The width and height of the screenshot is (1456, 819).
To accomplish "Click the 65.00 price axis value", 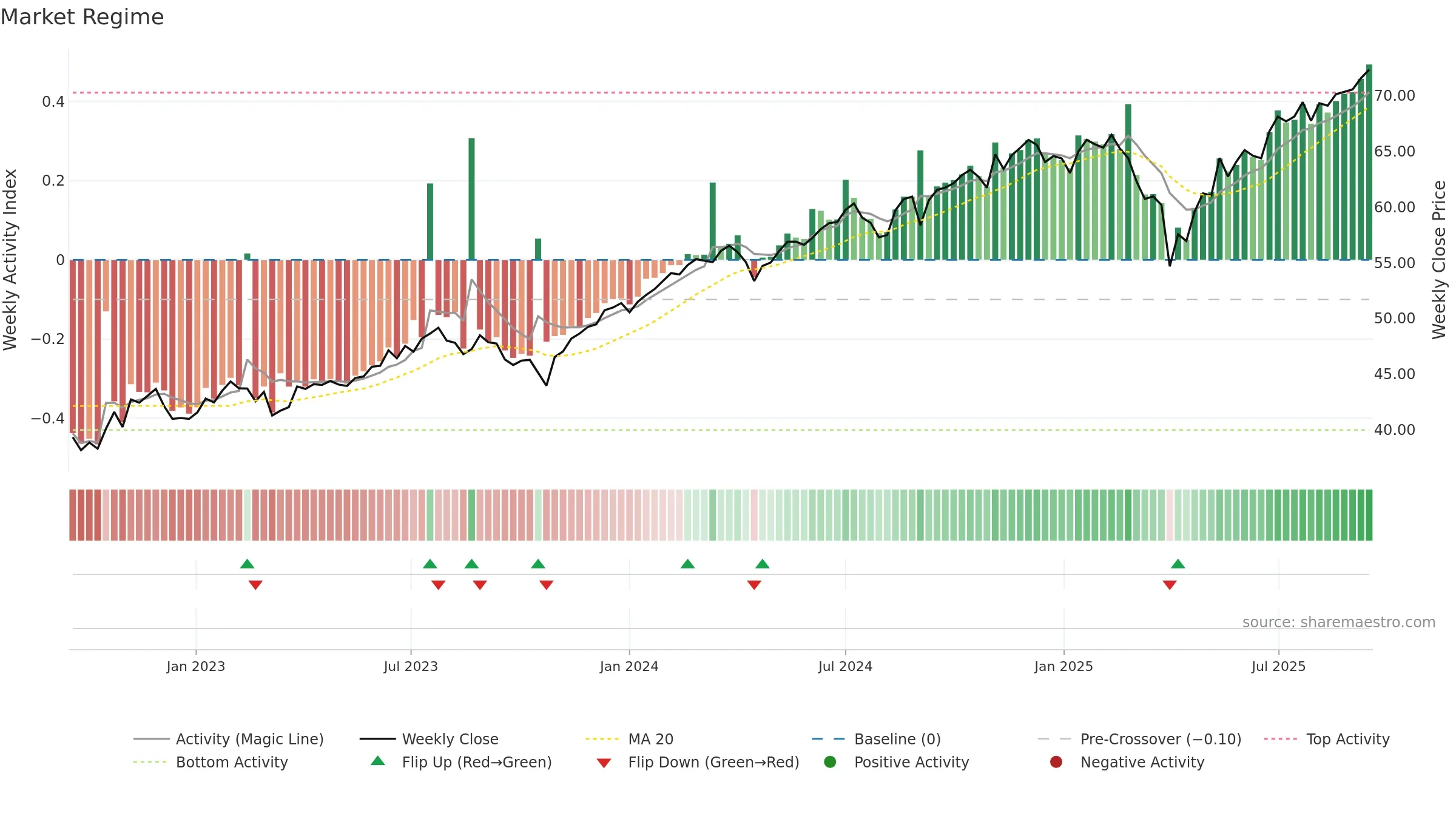I will (1395, 152).
